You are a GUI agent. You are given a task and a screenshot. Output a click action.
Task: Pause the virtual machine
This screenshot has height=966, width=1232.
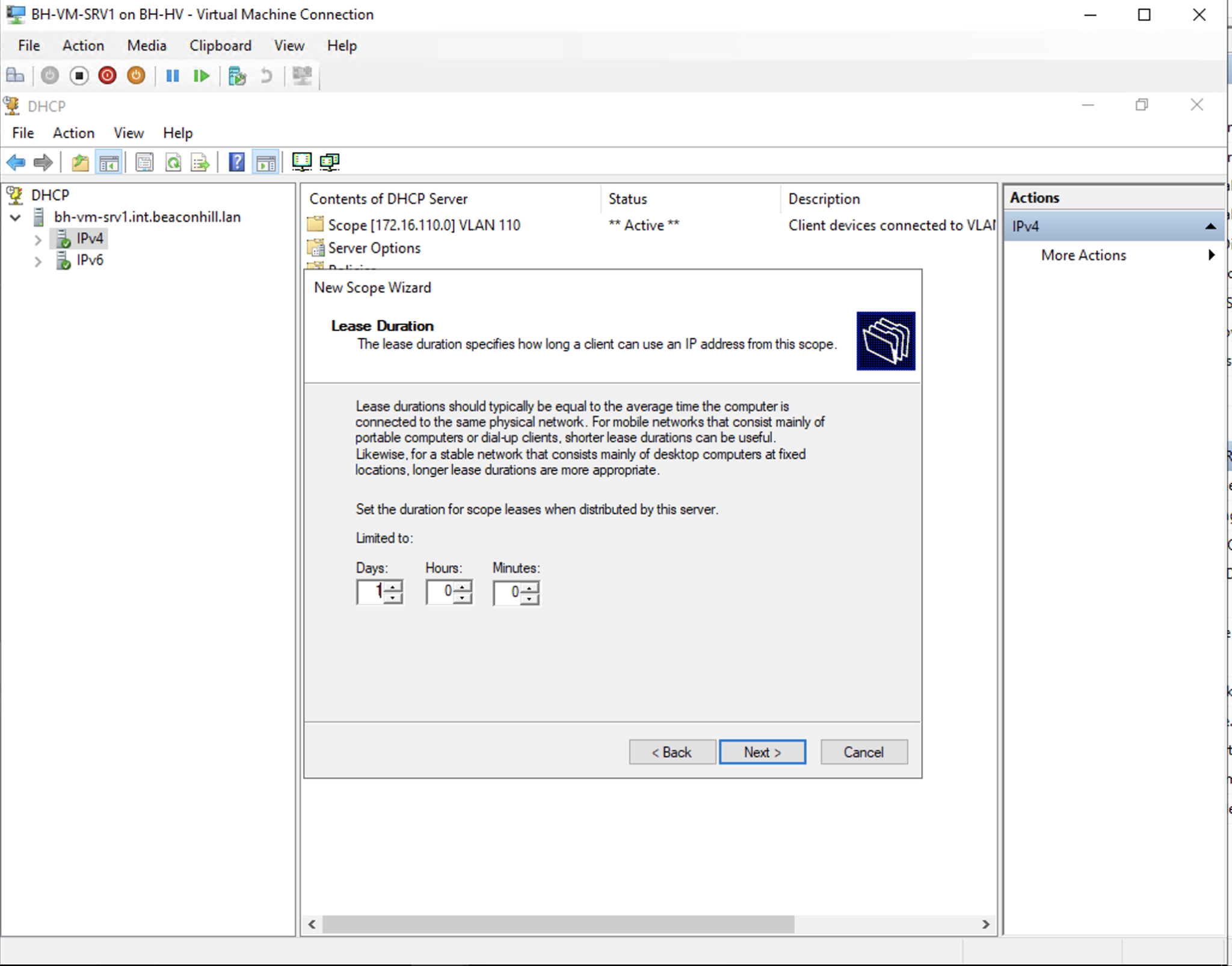[173, 76]
